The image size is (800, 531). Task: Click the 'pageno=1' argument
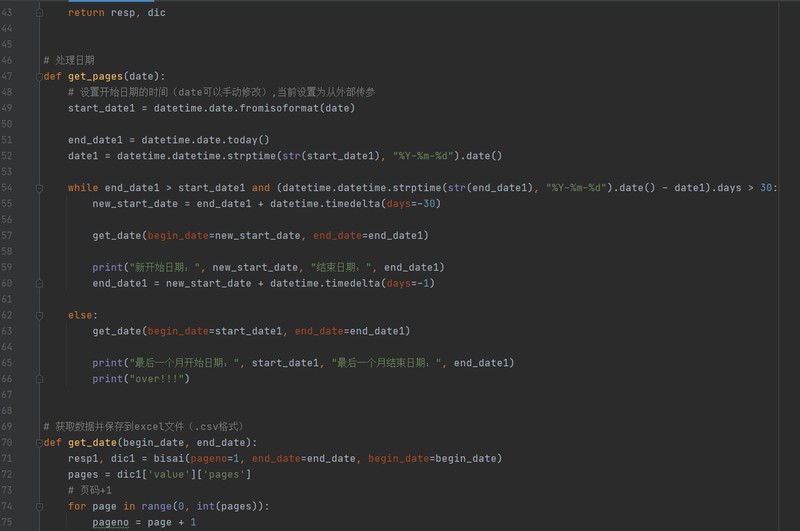tap(215, 459)
